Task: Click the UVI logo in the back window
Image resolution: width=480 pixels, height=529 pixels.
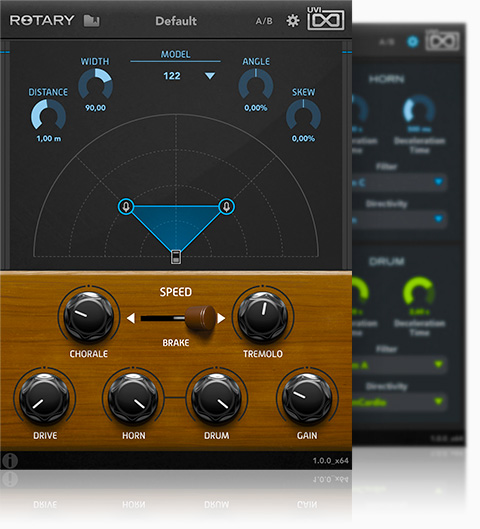Action: (442, 40)
